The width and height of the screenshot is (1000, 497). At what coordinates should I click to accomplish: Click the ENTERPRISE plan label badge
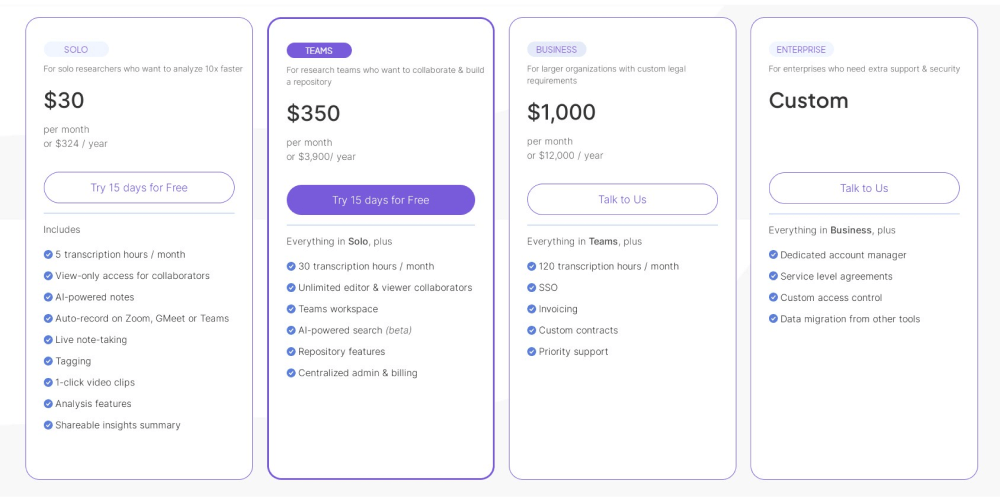pos(800,49)
